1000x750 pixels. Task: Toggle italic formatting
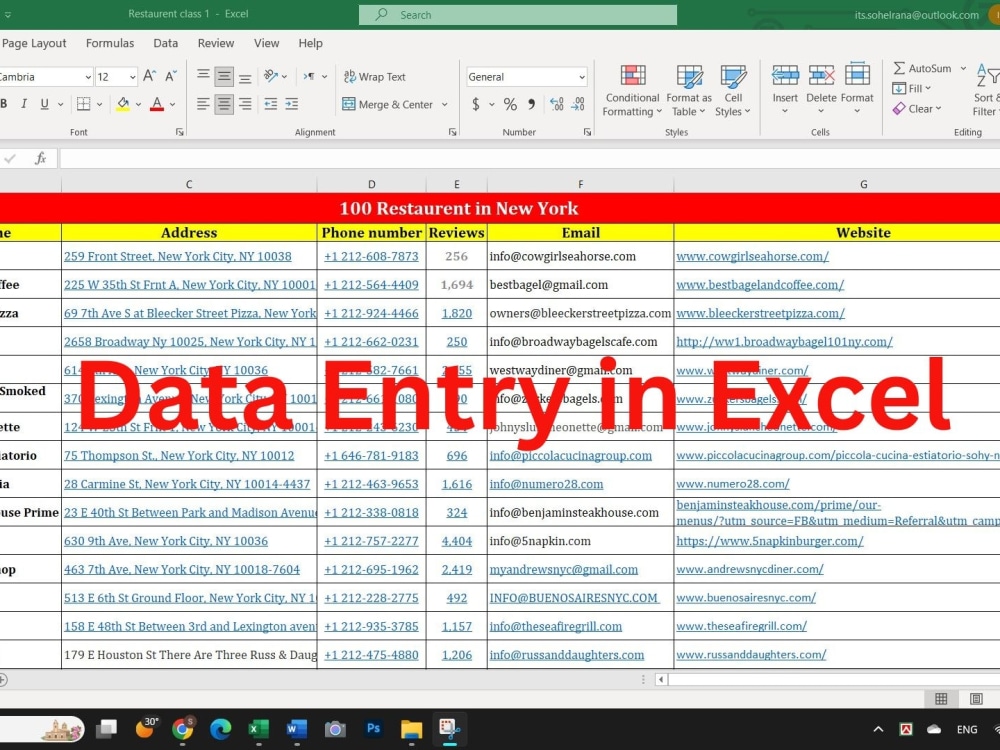[24, 104]
